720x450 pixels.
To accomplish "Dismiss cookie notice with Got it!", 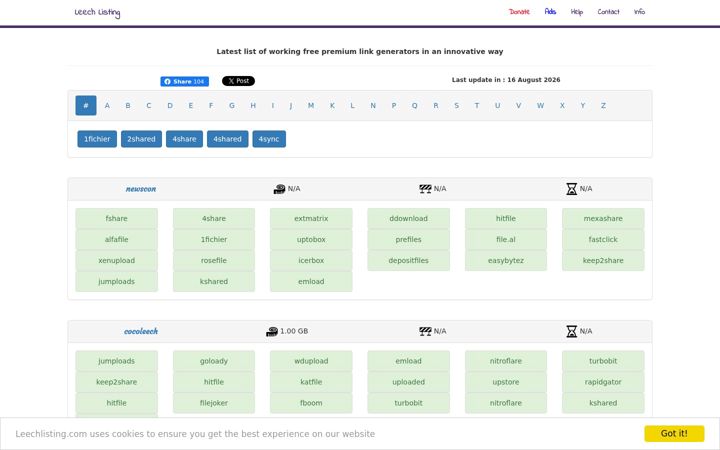I will pyautogui.click(x=674, y=433).
